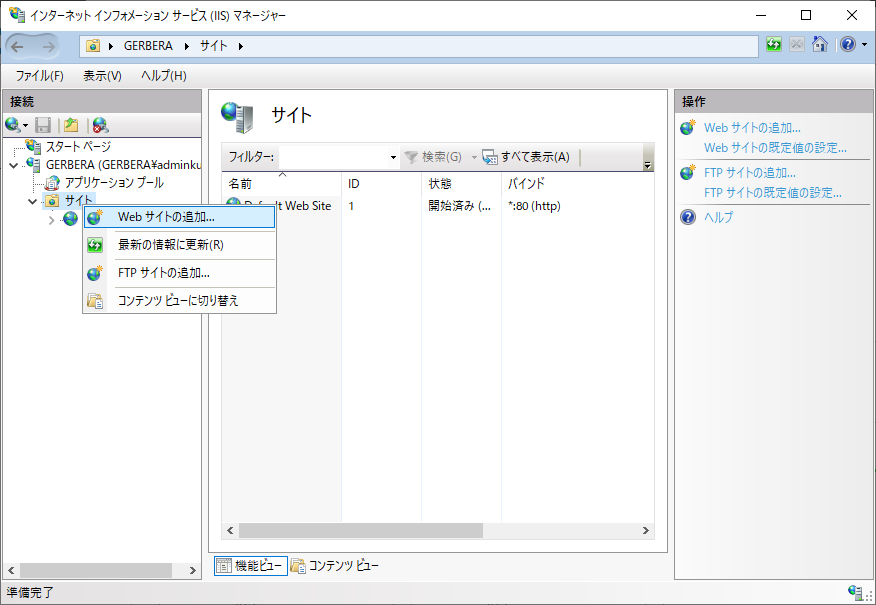Click the blue help icon in the top toolbar
The width and height of the screenshot is (876, 605).
846,45
